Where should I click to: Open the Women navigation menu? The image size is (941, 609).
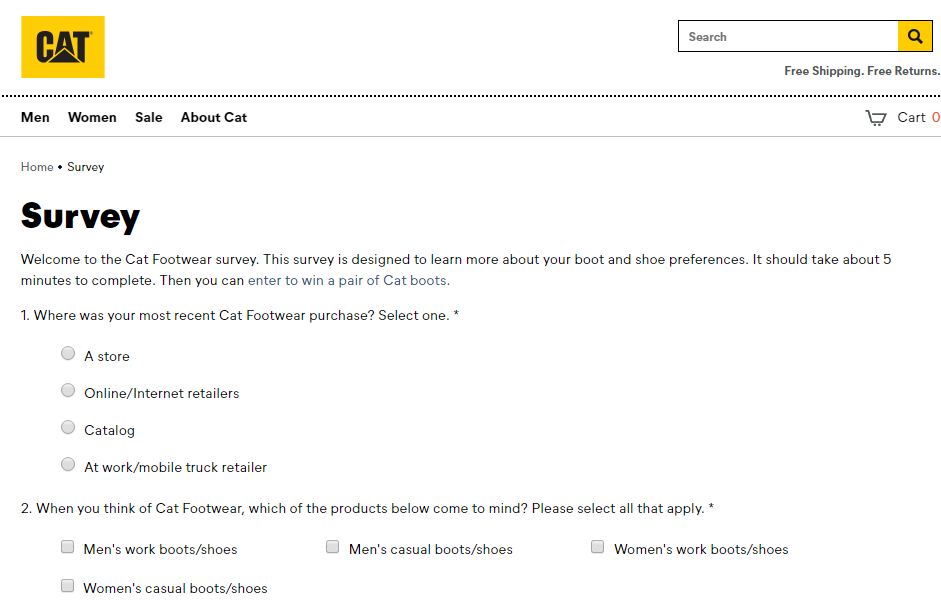coord(92,117)
